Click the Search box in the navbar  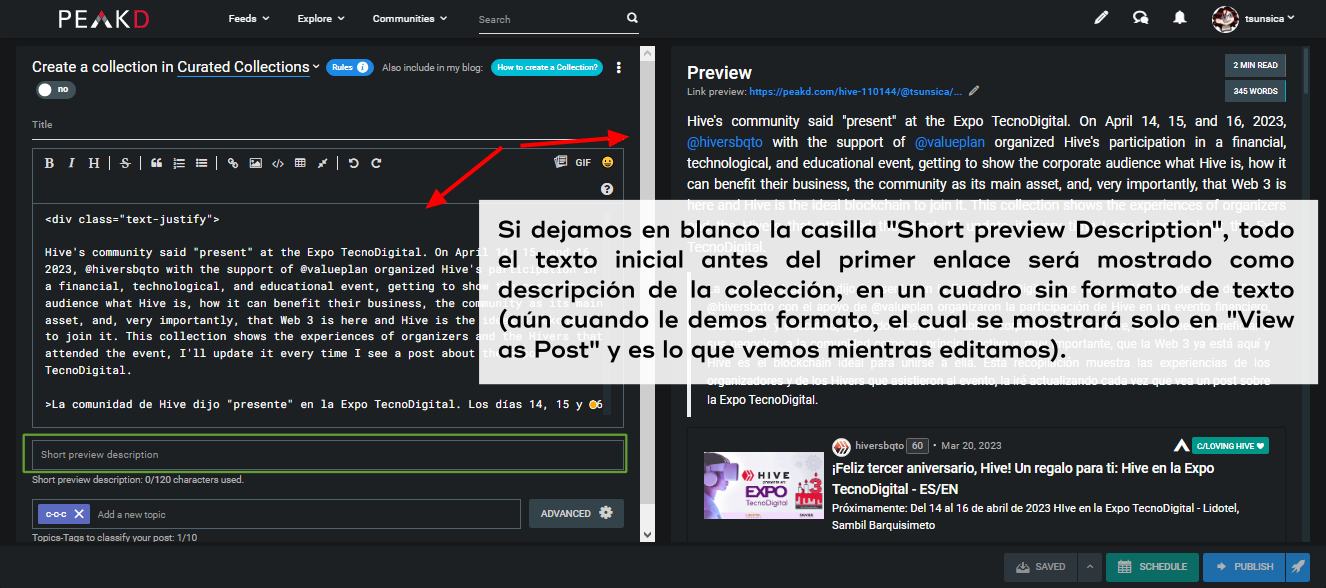[x=550, y=19]
